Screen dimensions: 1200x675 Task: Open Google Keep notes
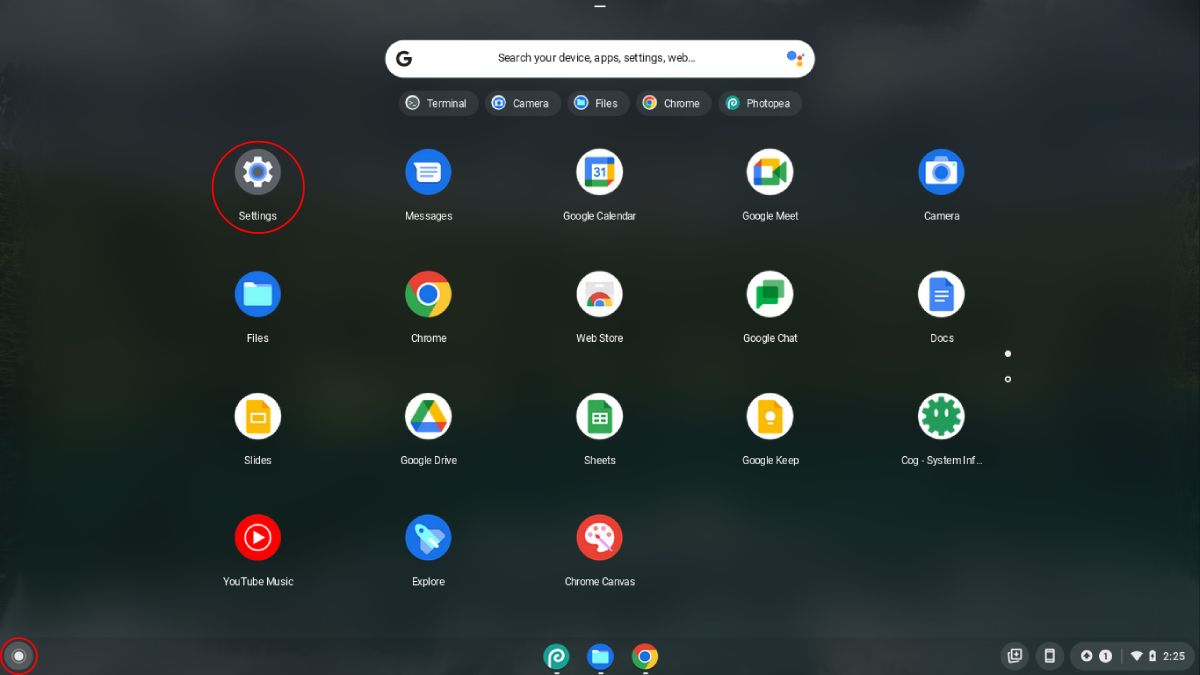point(770,415)
